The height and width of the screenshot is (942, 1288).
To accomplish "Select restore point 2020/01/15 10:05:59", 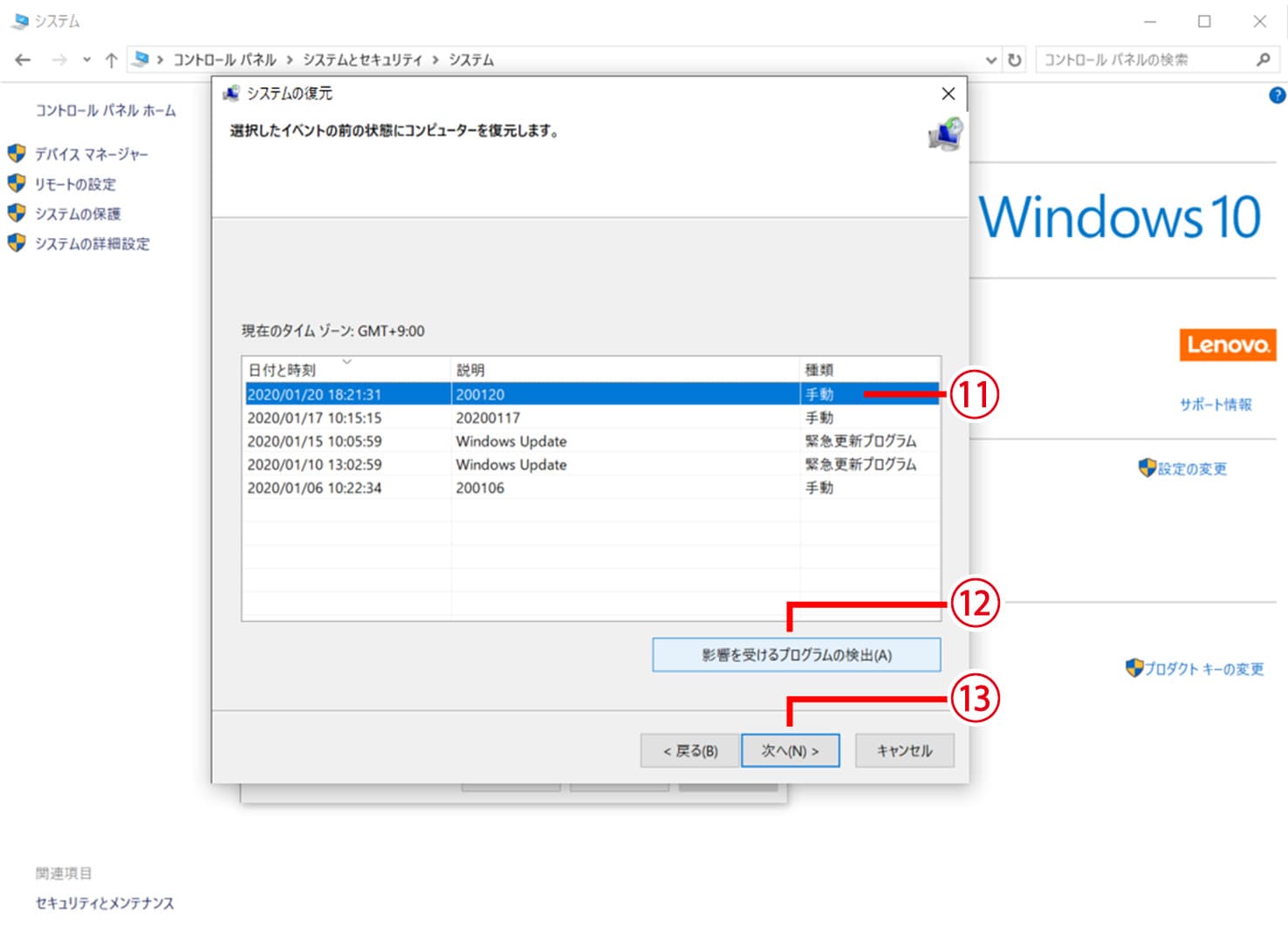I will tap(592, 441).
